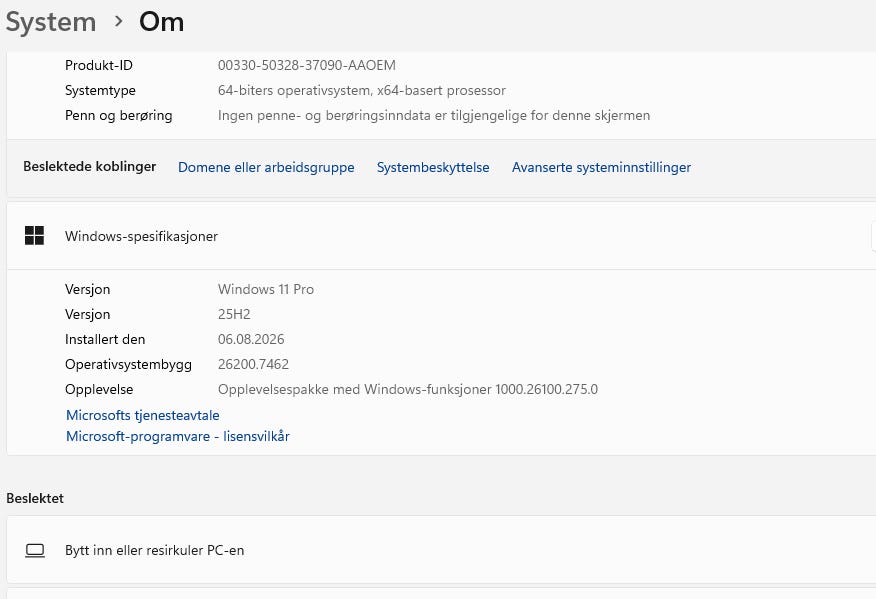Image resolution: width=876 pixels, height=599 pixels.
Task: Open Avanserte systeminnstillinger link
Action: tap(601, 167)
